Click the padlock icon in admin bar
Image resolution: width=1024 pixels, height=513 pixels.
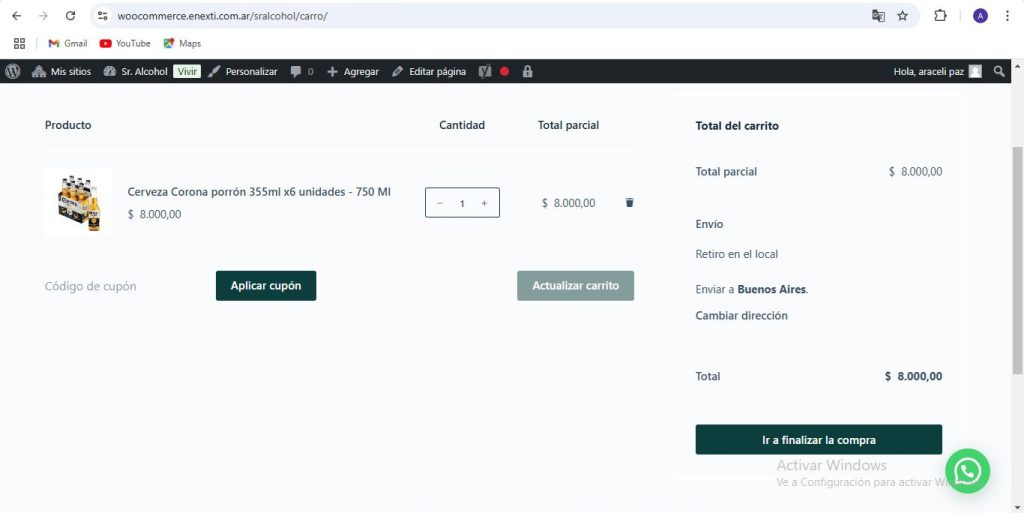[x=527, y=71]
